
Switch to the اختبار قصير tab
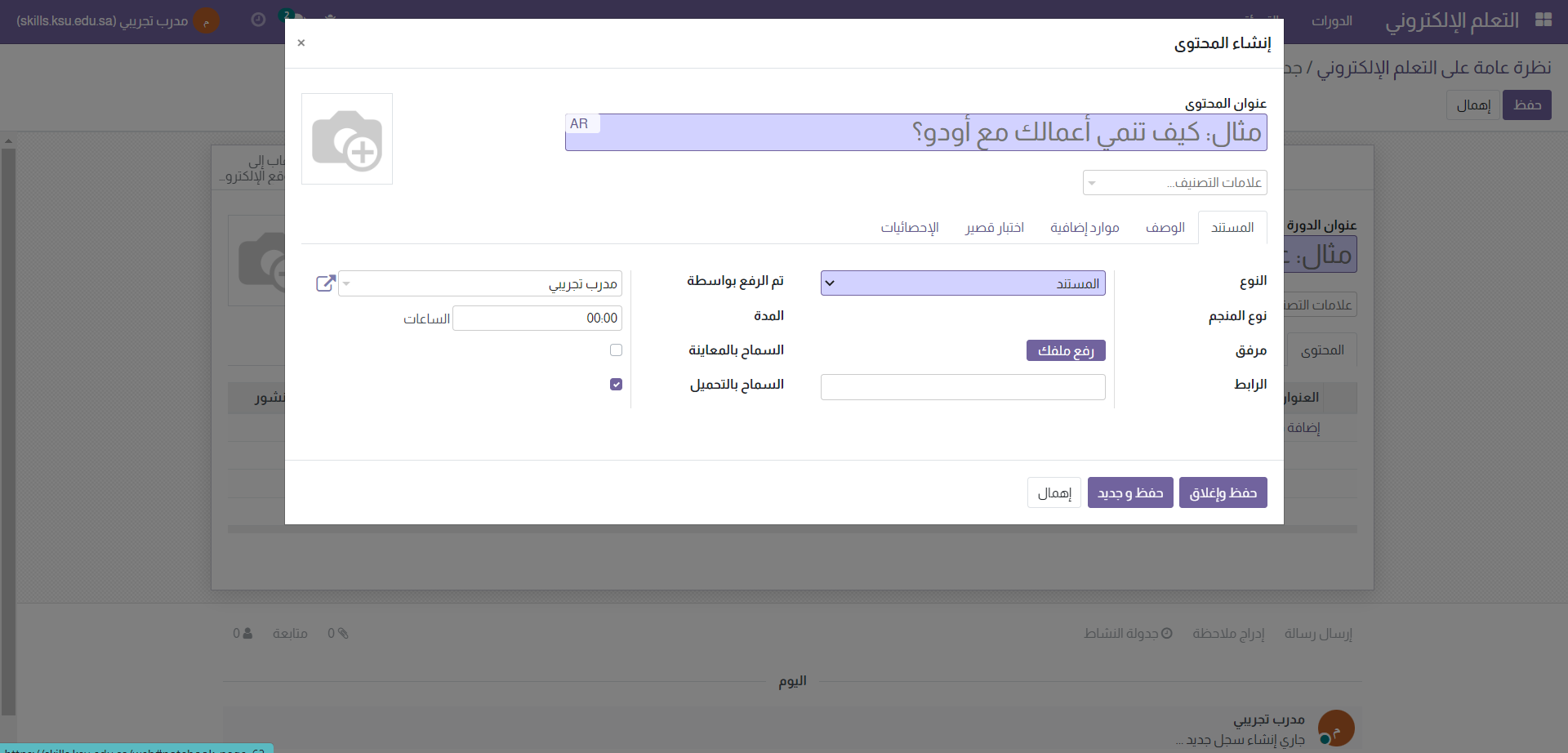coord(994,228)
